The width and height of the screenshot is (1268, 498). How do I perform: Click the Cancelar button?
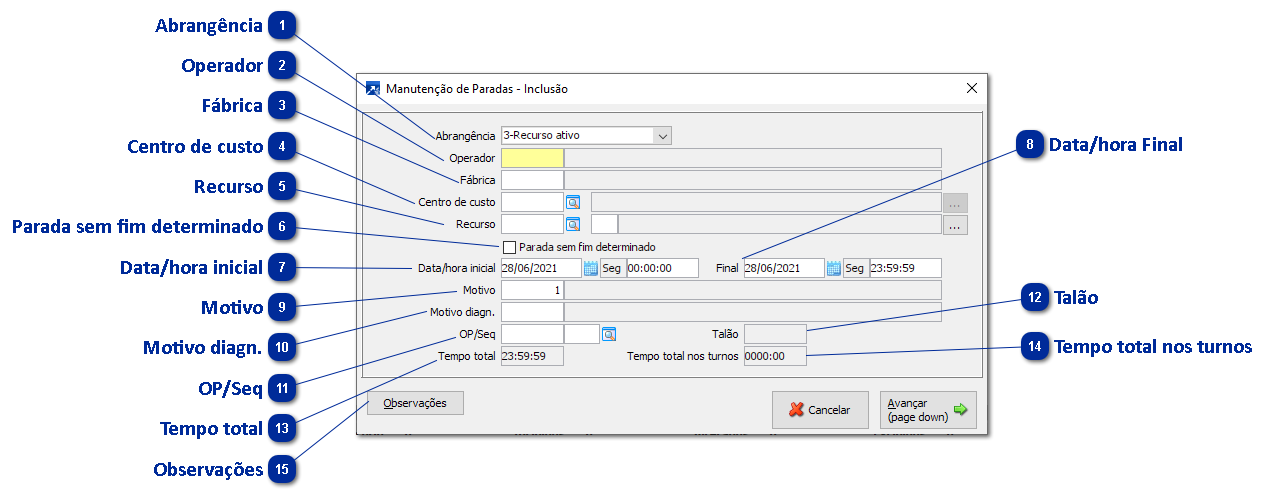[x=820, y=410]
